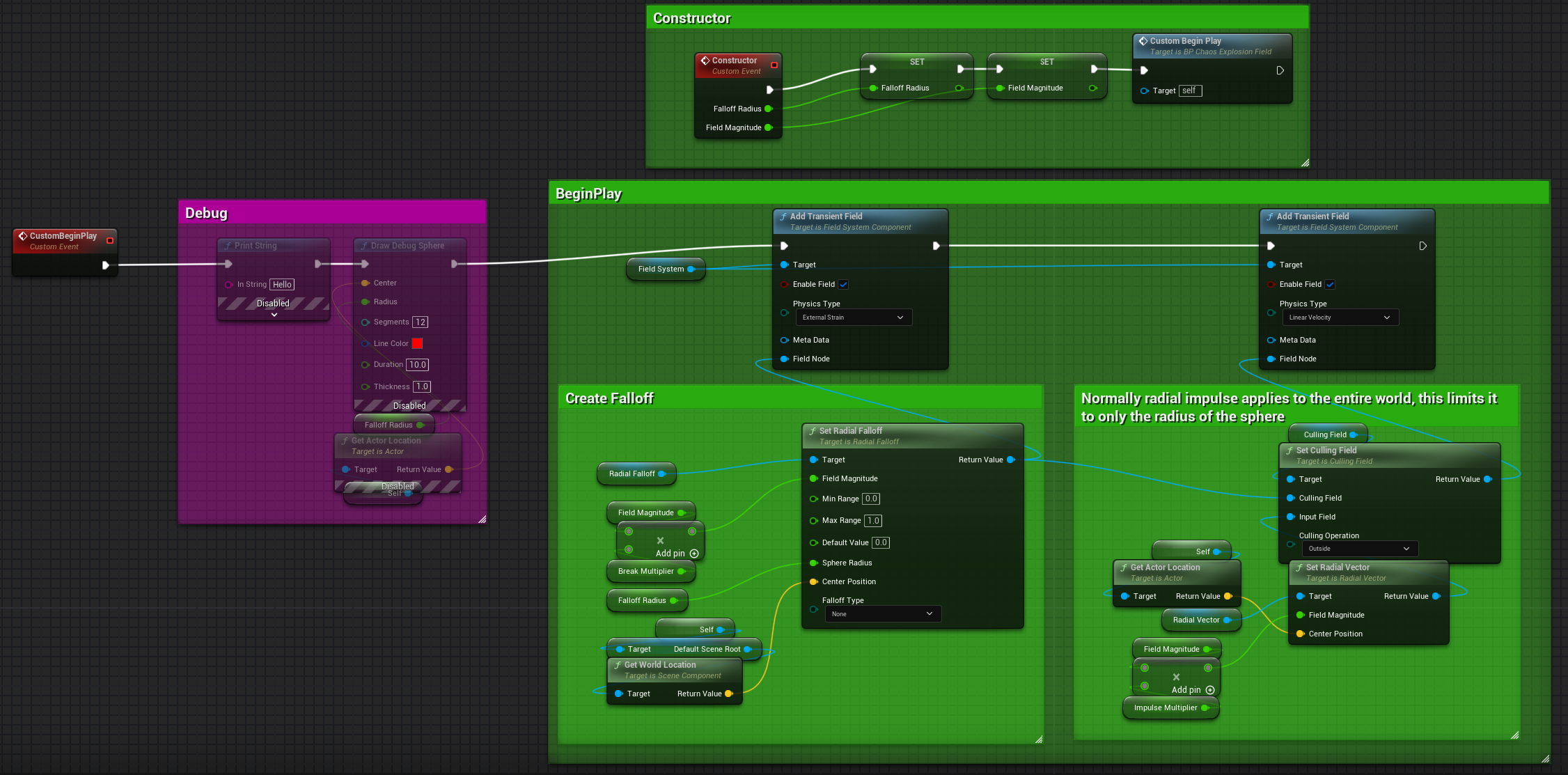
Task: Click the Thickness value field showing 1.0
Action: [423, 386]
